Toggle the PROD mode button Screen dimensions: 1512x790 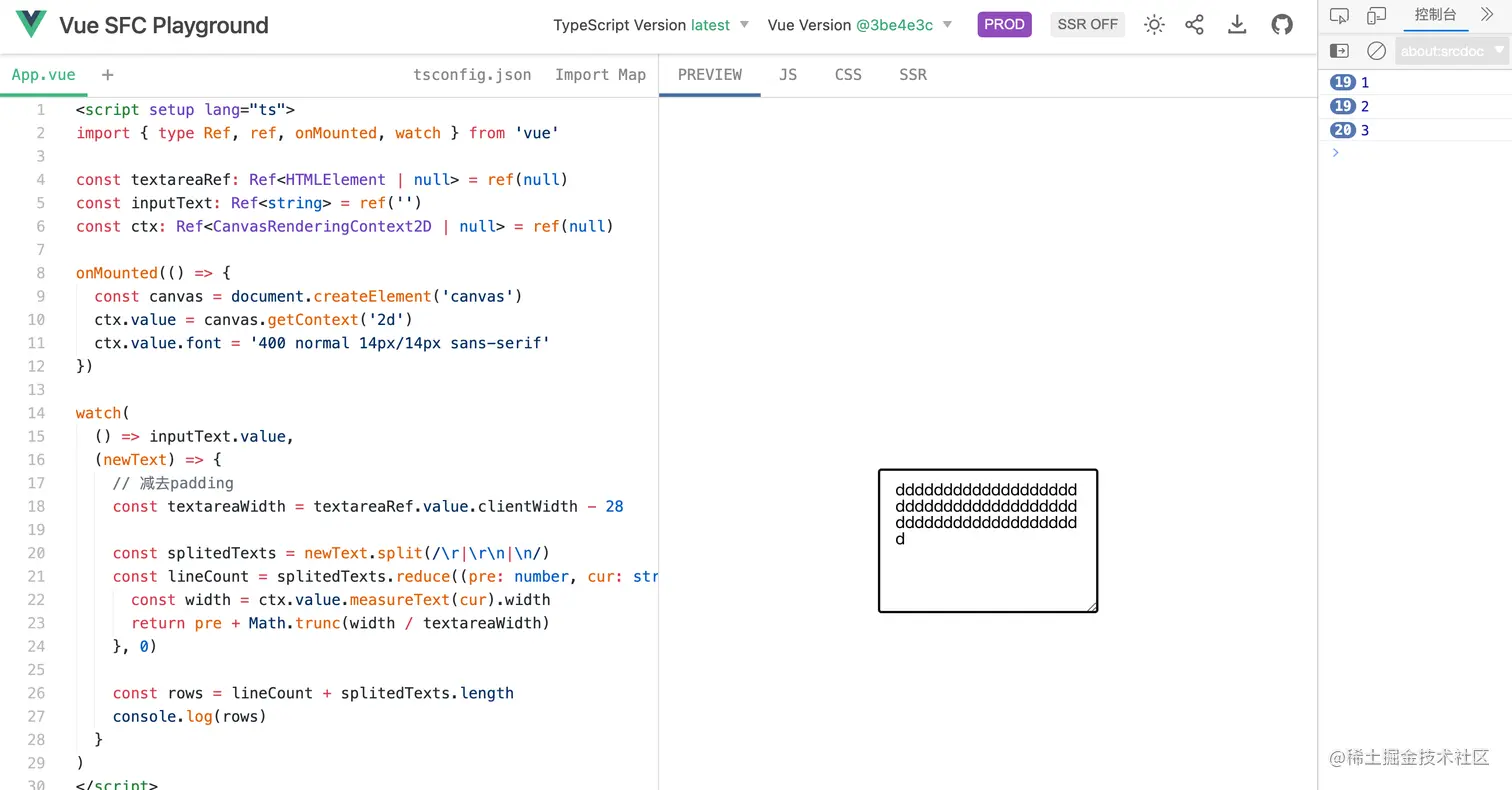point(1004,25)
